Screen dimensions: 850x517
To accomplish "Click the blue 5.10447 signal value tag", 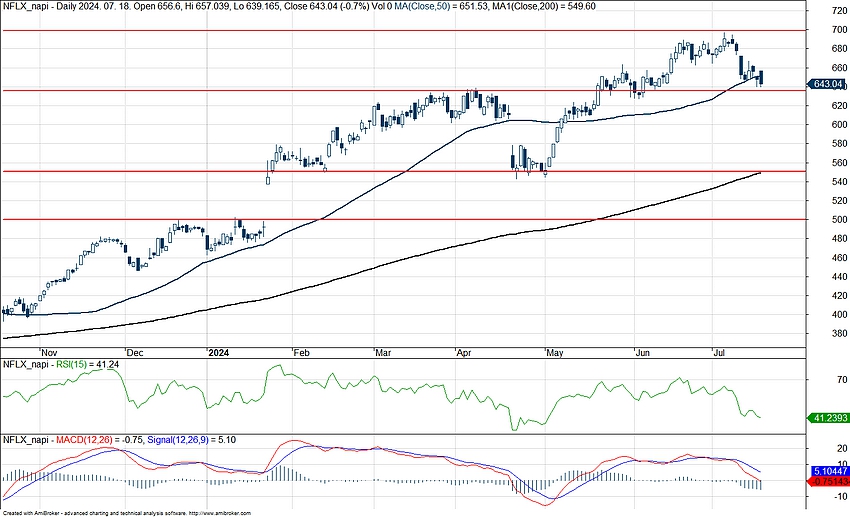I will [x=829, y=470].
